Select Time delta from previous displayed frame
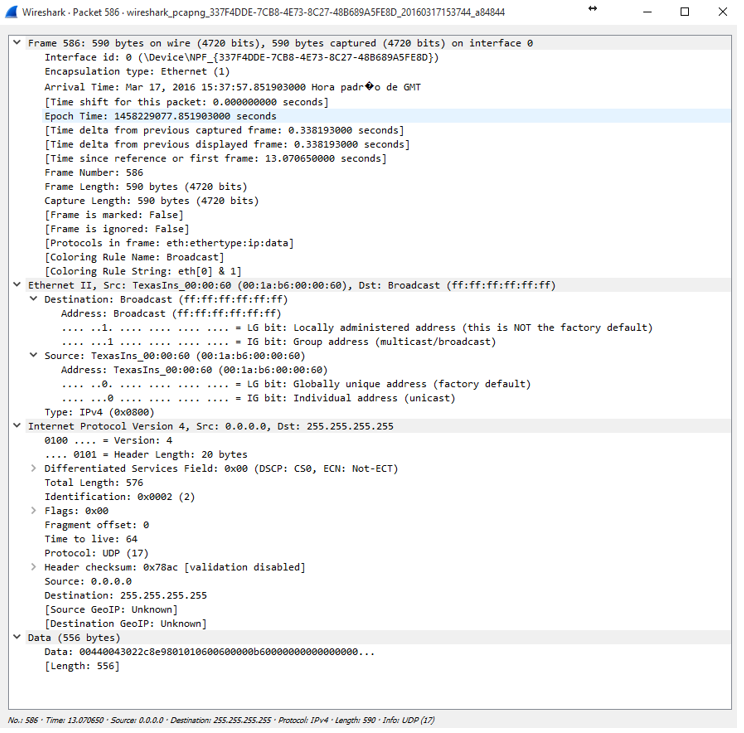This screenshot has width=744, height=733. (227, 144)
